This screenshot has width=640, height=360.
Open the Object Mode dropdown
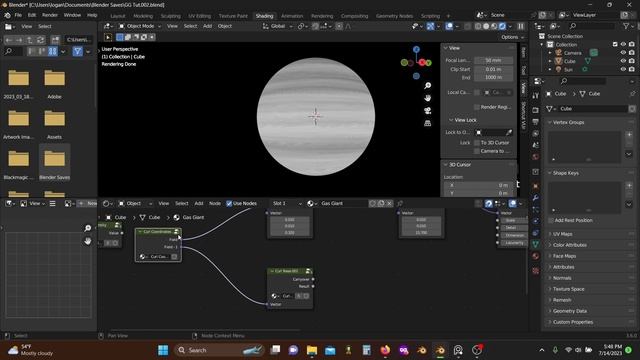click(x=140, y=26)
